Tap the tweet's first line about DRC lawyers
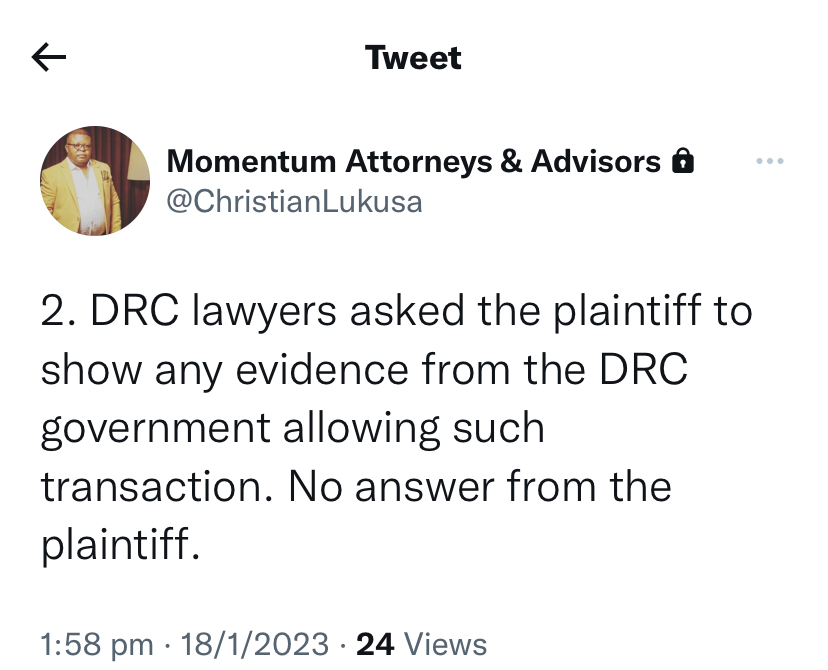The width and height of the screenshot is (828, 670). [x=396, y=312]
